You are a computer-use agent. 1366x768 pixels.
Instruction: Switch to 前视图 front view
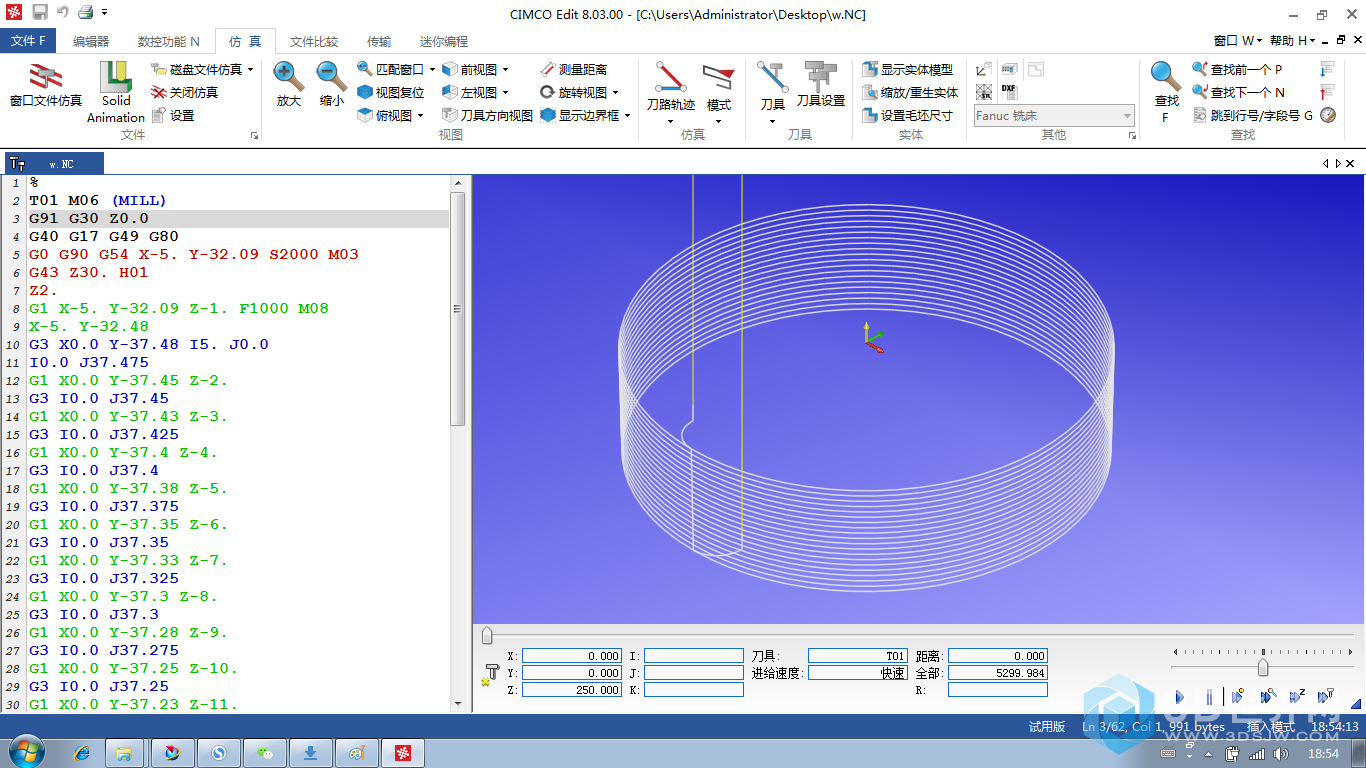[469, 69]
